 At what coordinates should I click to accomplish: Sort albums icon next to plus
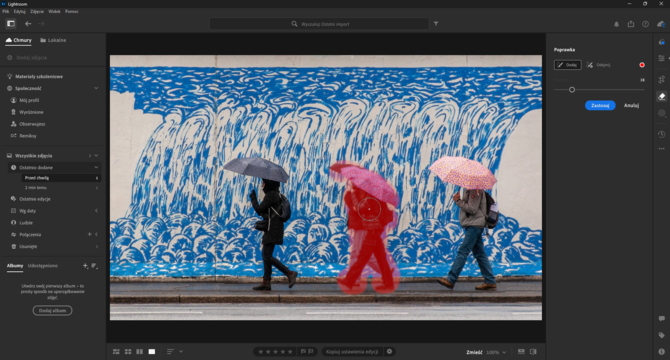click(x=95, y=266)
